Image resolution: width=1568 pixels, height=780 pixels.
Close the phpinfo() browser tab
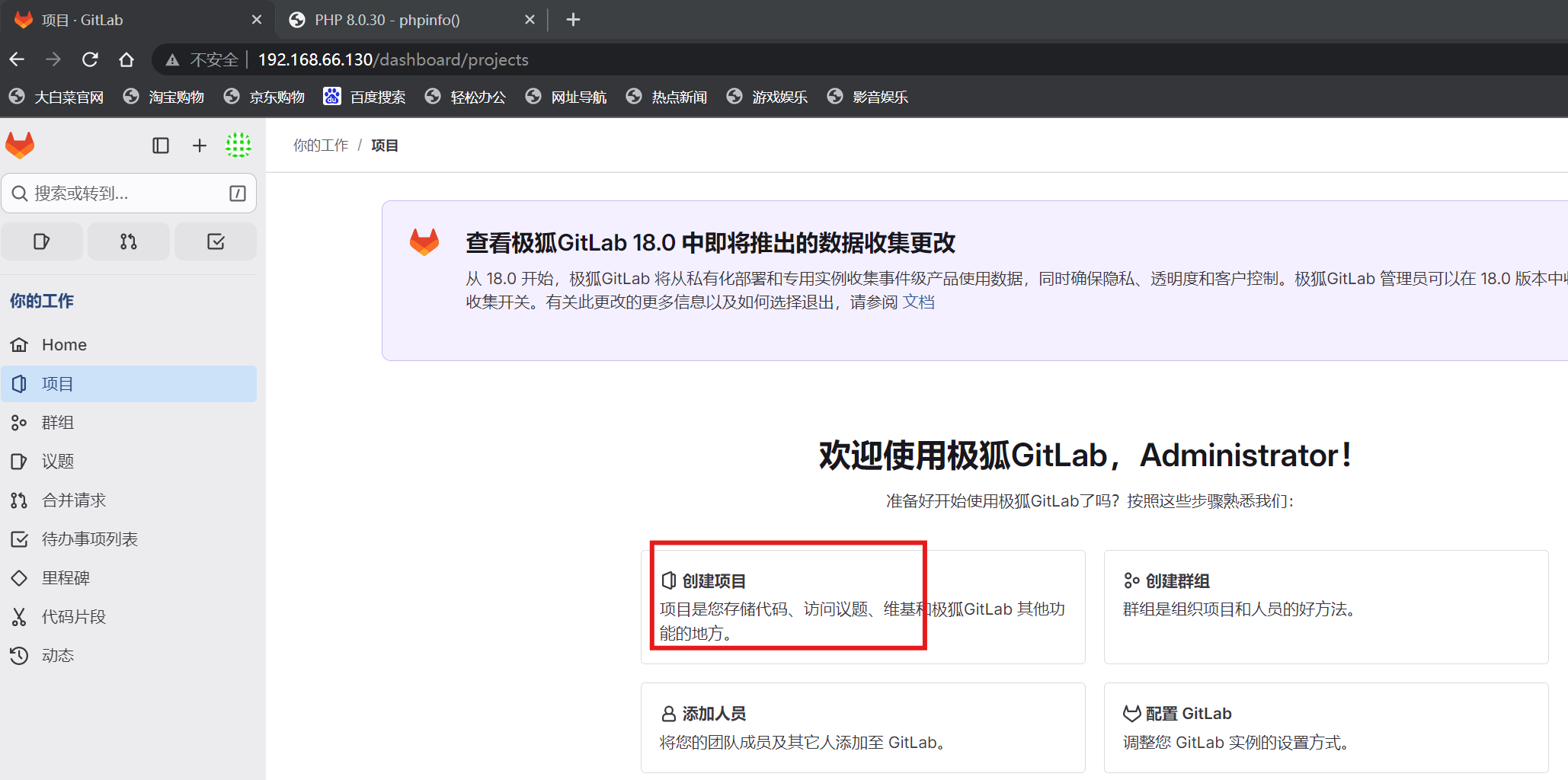pyautogui.click(x=530, y=20)
